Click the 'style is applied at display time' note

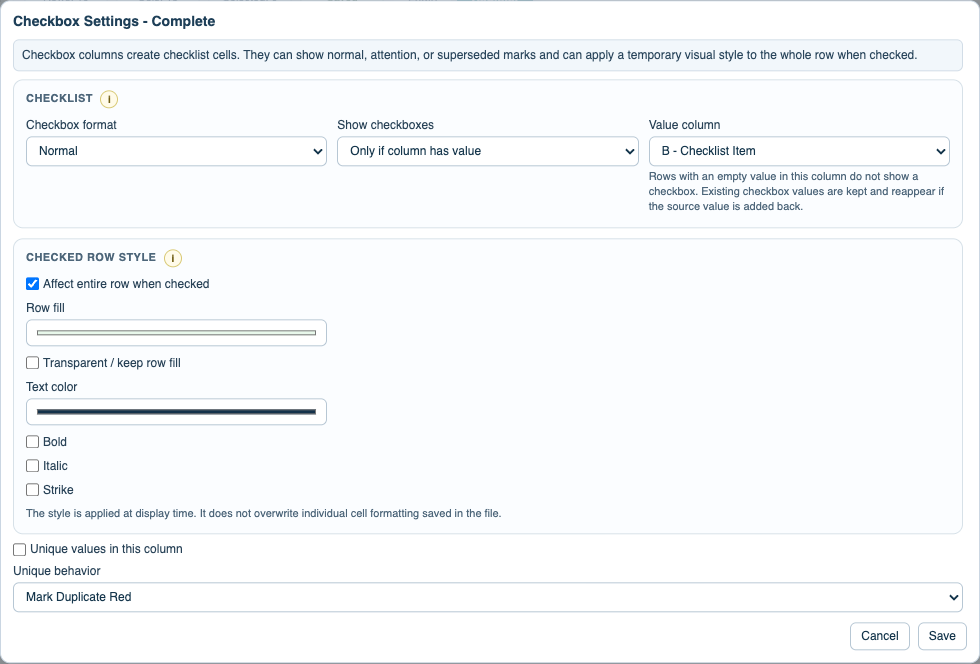point(264,513)
